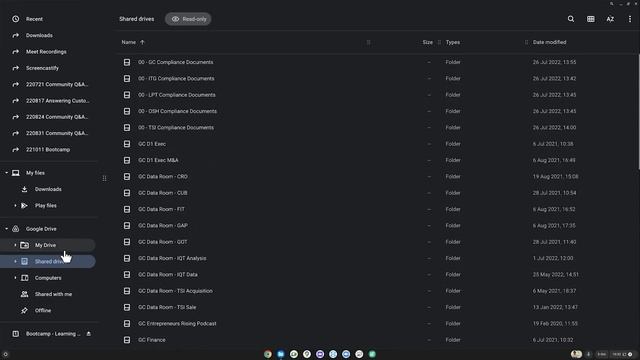Select GC Data Room - TSI Acquisition row
This screenshot has width=640, height=360.
[x=377, y=291]
